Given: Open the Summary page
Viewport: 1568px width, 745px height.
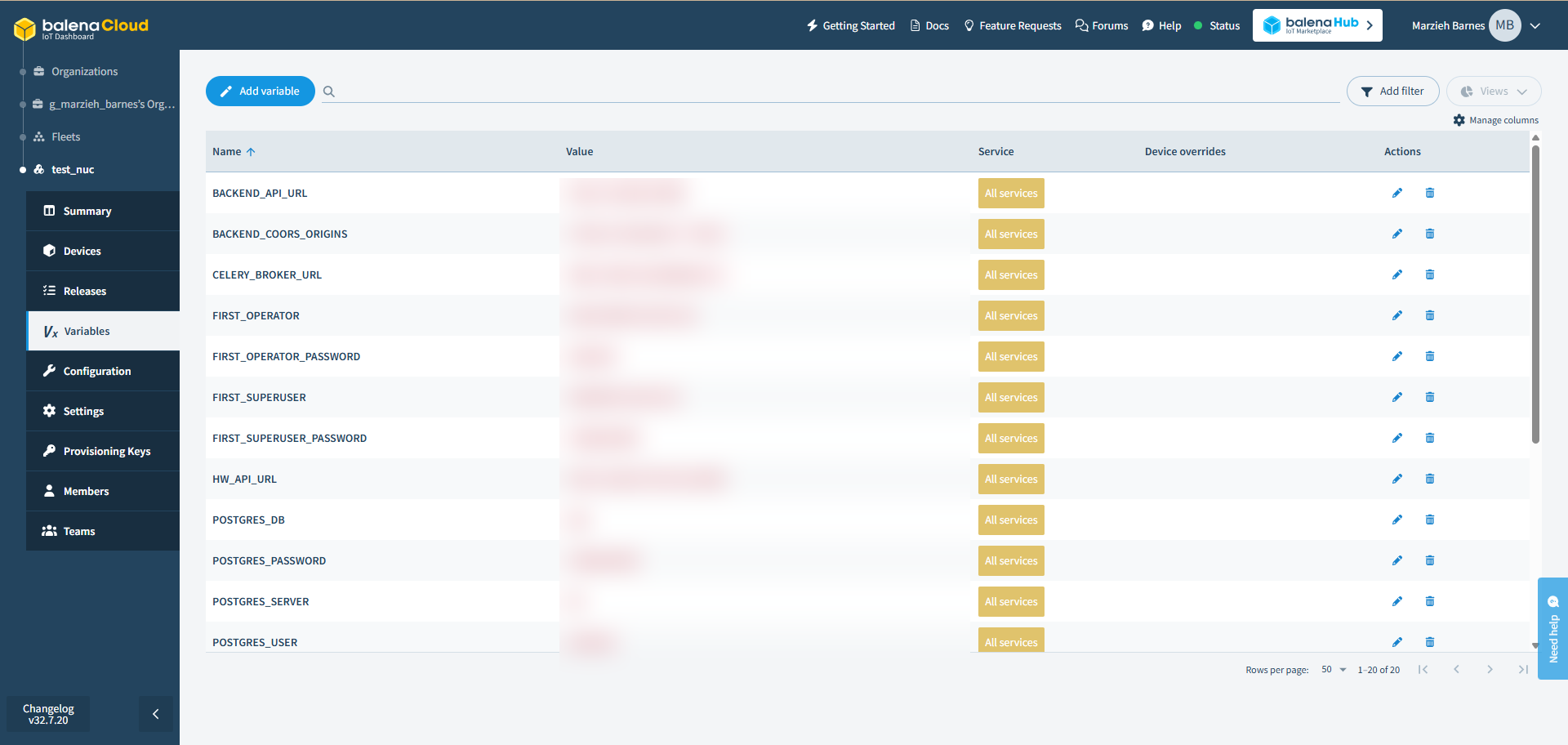Looking at the screenshot, I should pos(103,211).
